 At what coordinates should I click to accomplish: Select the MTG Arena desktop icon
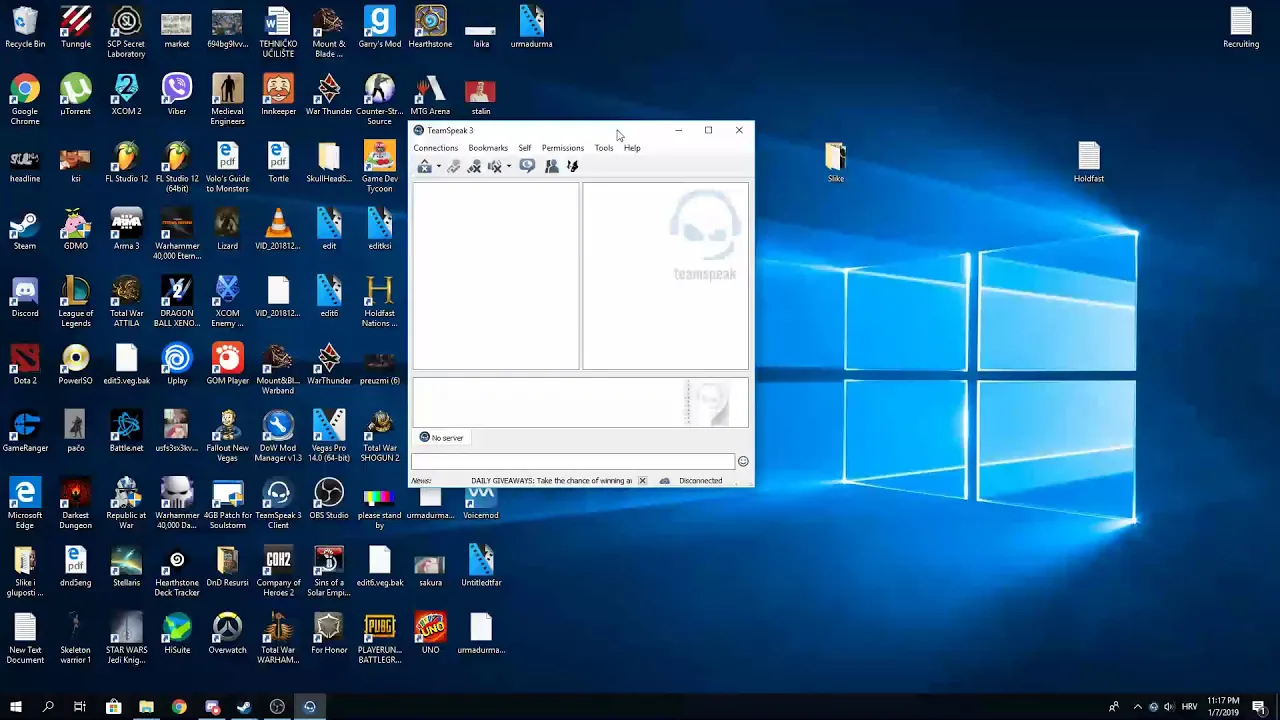[430, 95]
